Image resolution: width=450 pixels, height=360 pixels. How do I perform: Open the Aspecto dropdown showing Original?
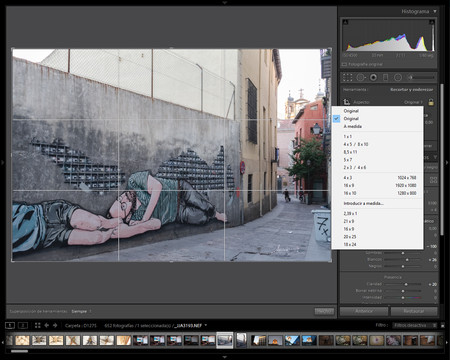pyautogui.click(x=413, y=102)
